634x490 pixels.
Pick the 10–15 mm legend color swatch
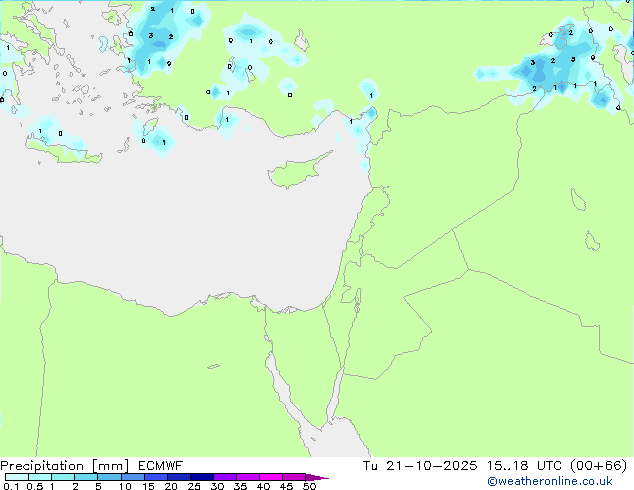[x=133, y=477]
